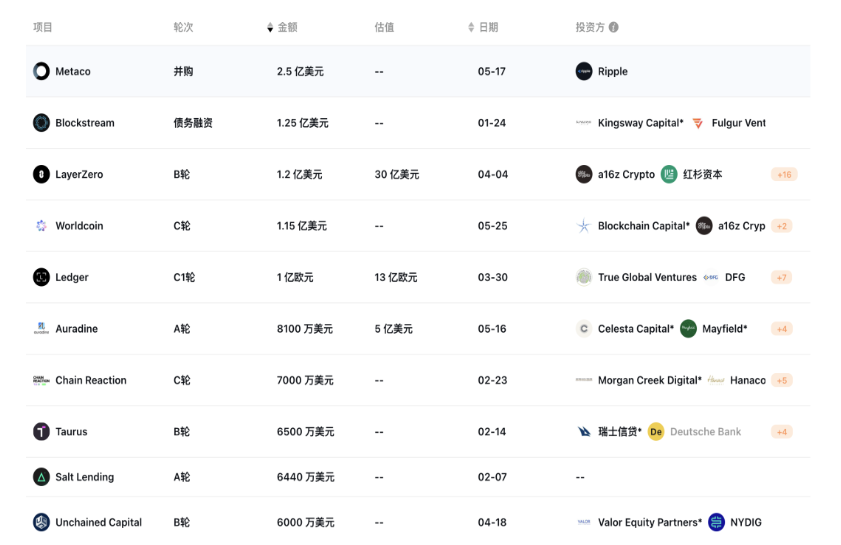Click the Mayfield green logo icon
The height and width of the screenshot is (545, 841).
click(689, 329)
